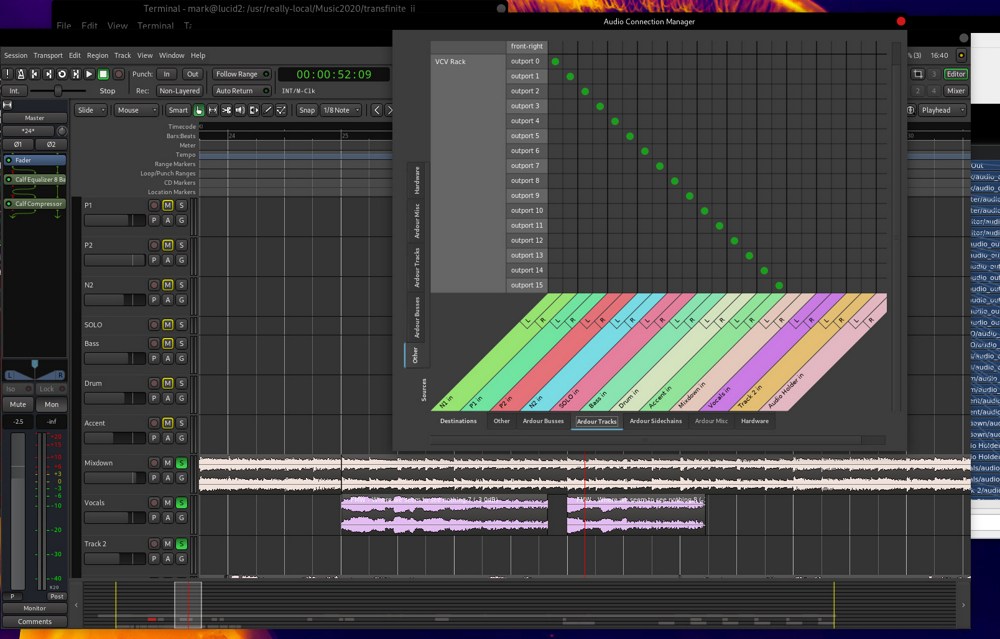Enable Punch In
1000x639 pixels.
(x=166, y=74)
